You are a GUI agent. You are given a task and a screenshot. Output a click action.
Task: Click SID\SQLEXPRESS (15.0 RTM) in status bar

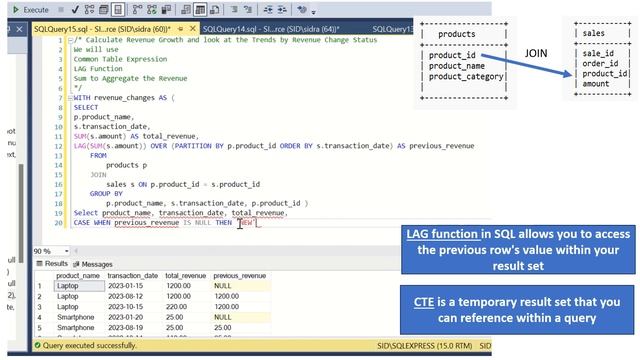(424, 346)
